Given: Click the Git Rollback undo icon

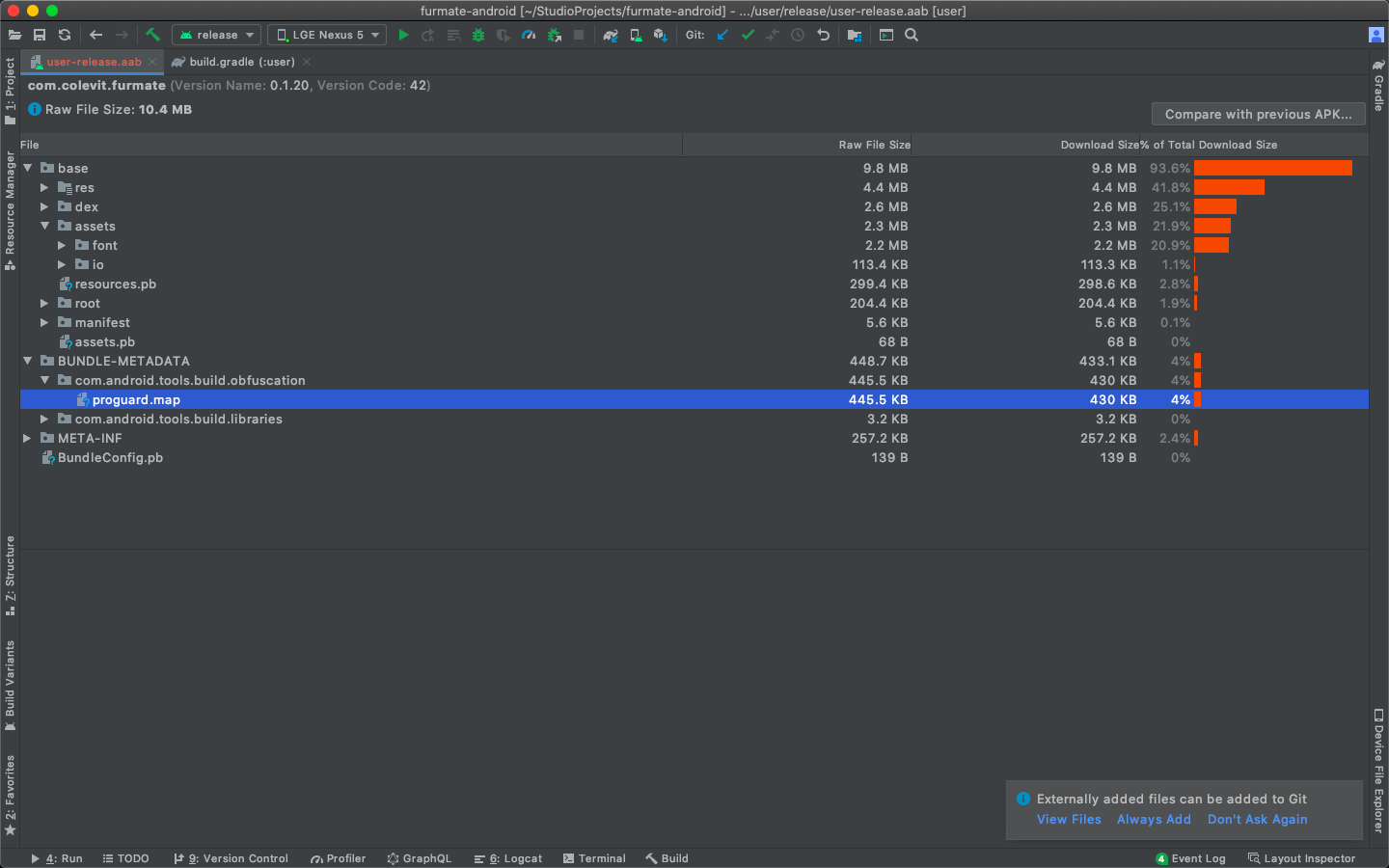Looking at the screenshot, I should pyautogui.click(x=823, y=35).
